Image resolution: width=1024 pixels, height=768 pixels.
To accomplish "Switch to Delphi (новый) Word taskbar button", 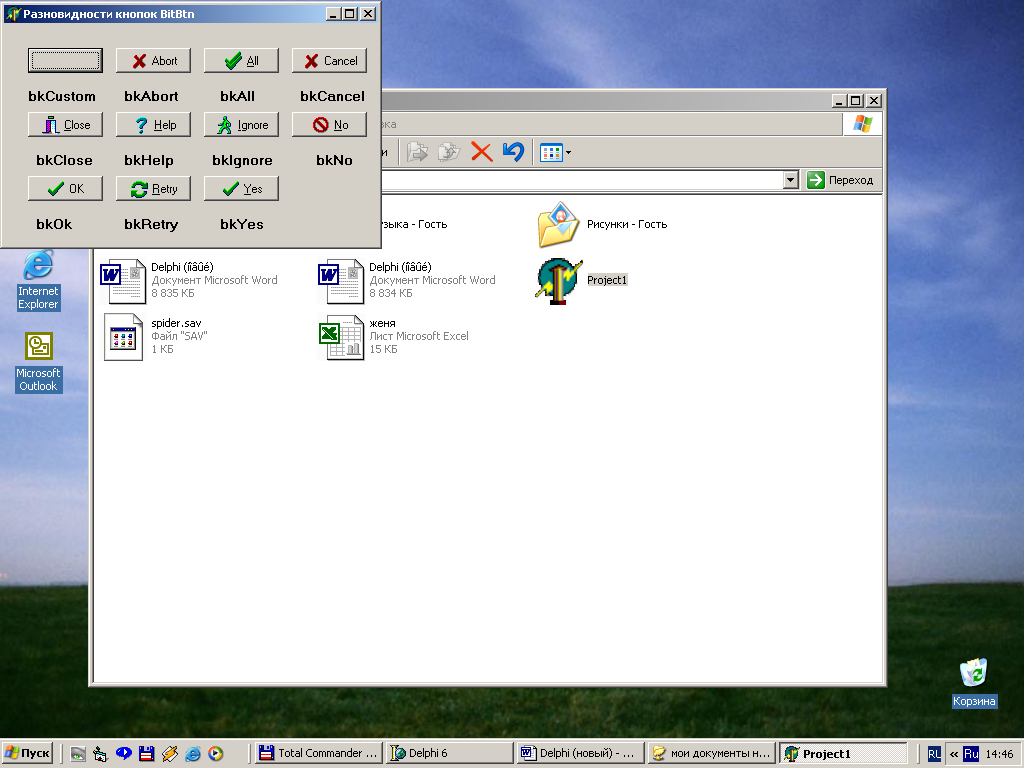I will [581, 753].
